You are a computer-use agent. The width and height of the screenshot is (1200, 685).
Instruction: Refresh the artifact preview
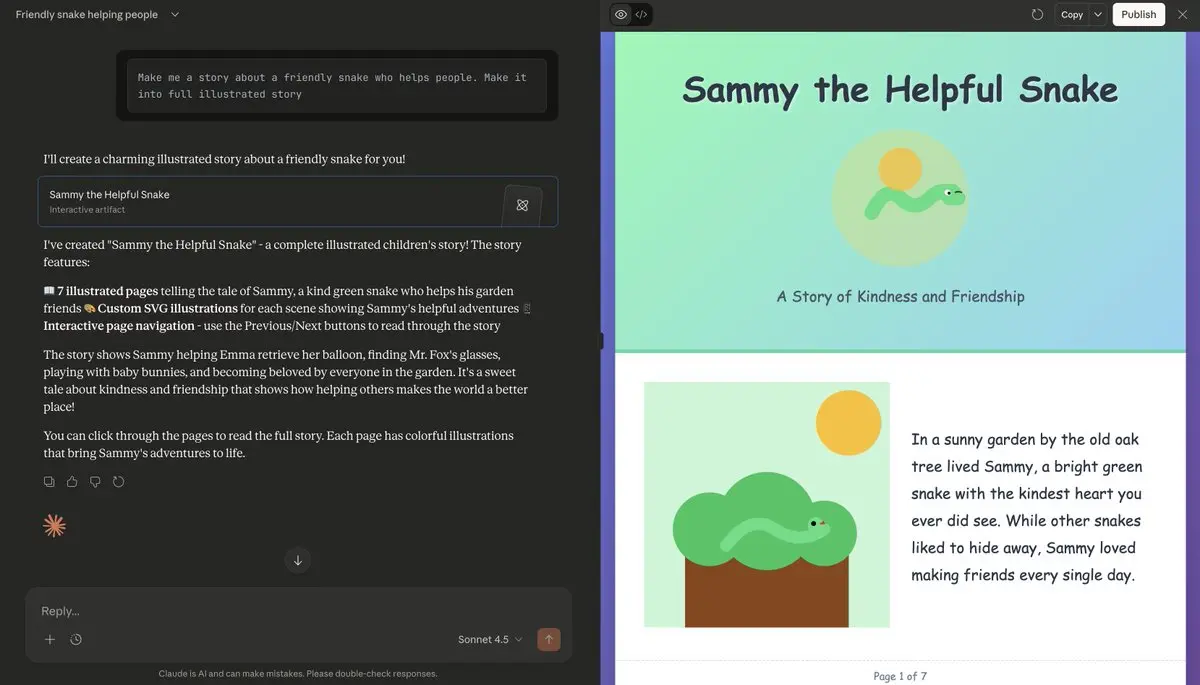[x=1038, y=14]
